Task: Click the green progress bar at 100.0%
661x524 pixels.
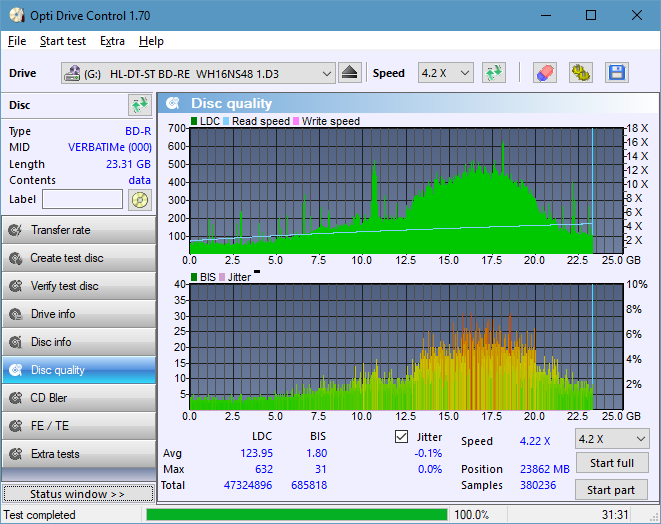Action: [297, 515]
